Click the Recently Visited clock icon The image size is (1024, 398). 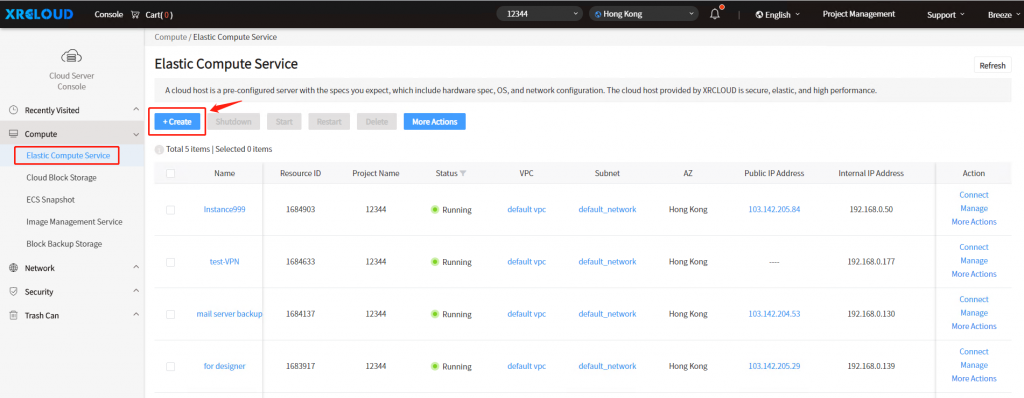coord(14,110)
